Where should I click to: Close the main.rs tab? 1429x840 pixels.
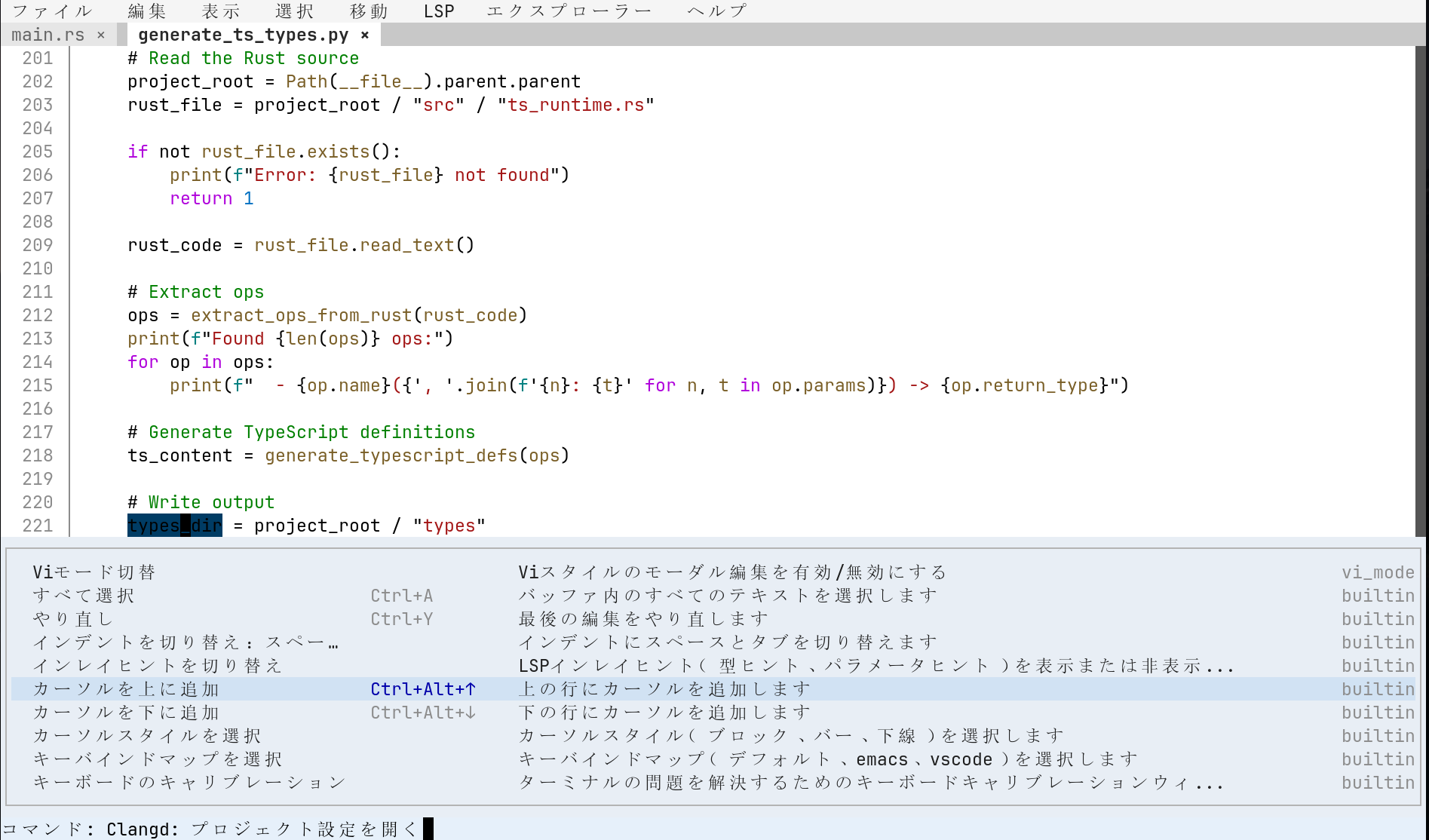(101, 35)
